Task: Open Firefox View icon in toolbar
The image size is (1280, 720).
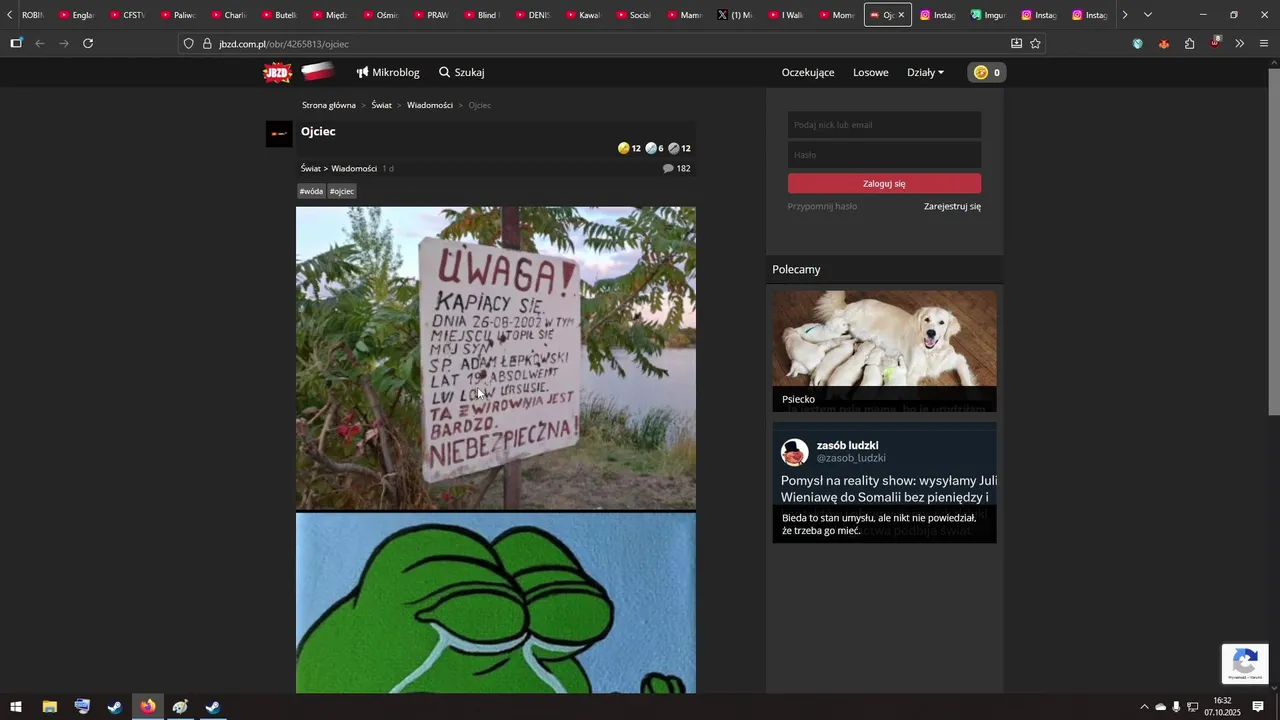Action: point(16,43)
